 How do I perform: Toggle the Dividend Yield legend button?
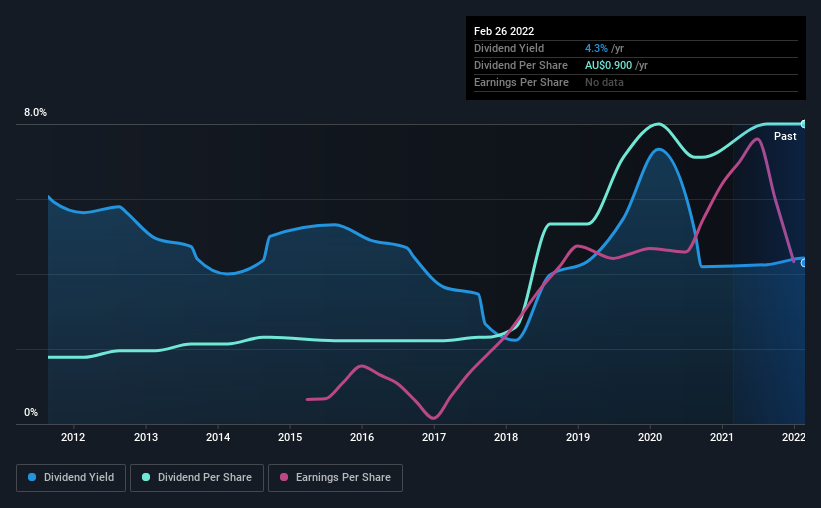pyautogui.click(x=71, y=478)
